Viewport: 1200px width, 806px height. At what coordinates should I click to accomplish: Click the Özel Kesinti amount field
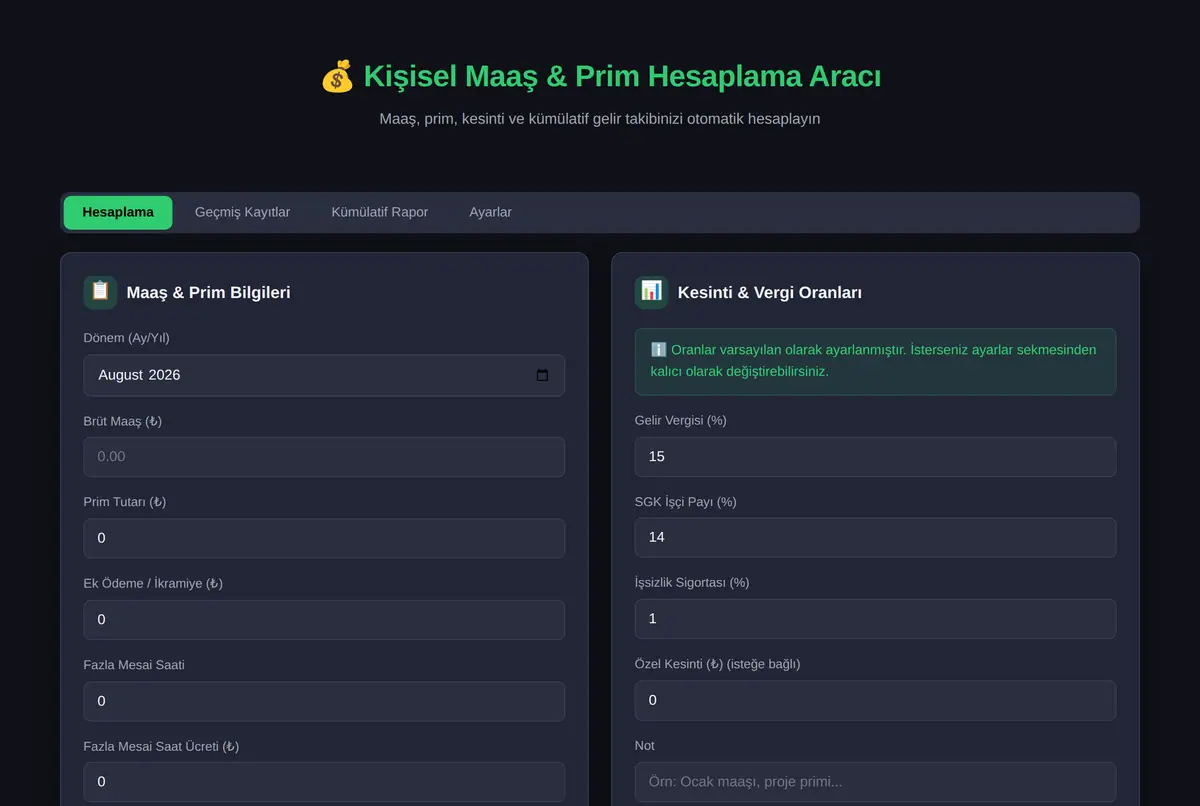(x=875, y=700)
